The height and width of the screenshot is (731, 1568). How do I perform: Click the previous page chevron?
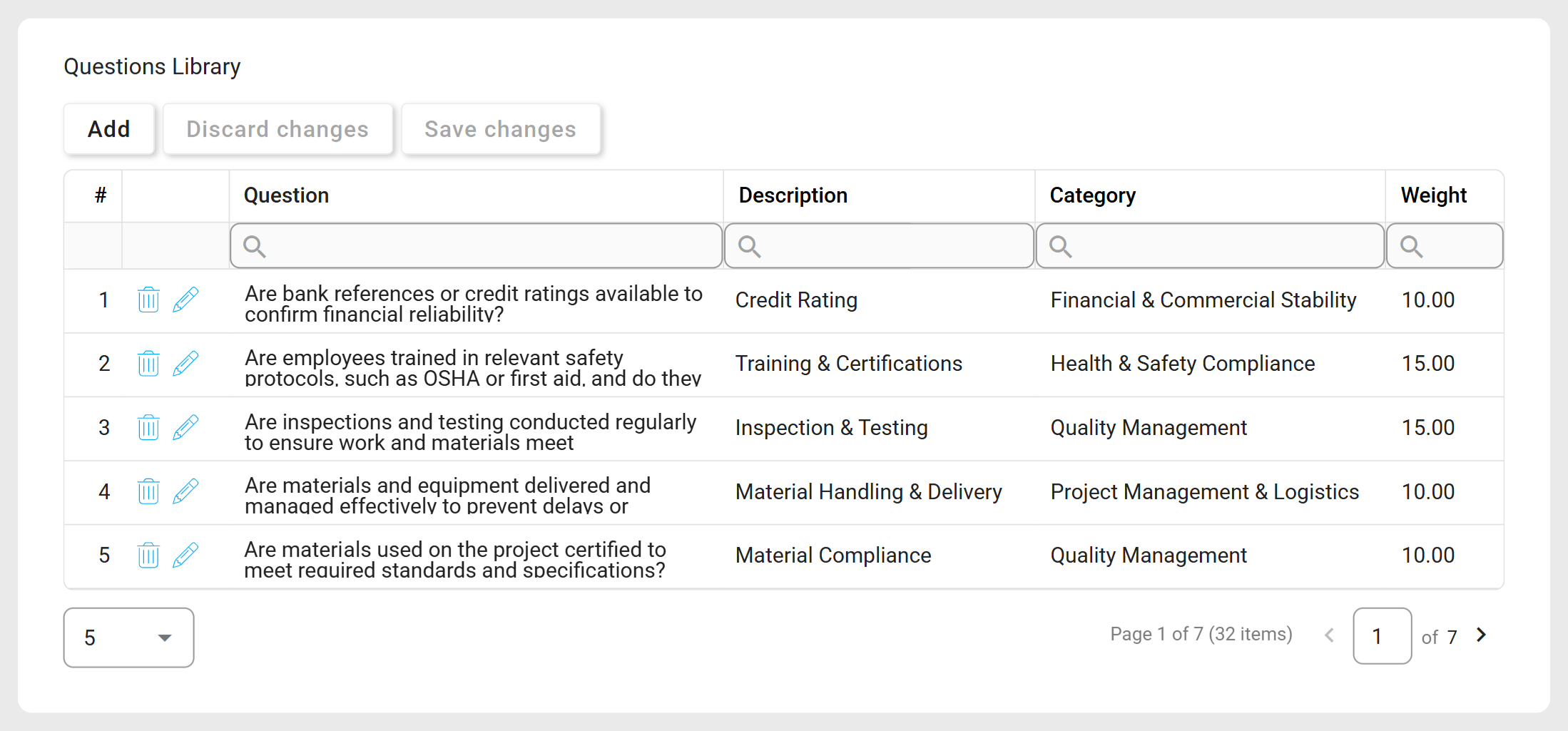point(1329,635)
